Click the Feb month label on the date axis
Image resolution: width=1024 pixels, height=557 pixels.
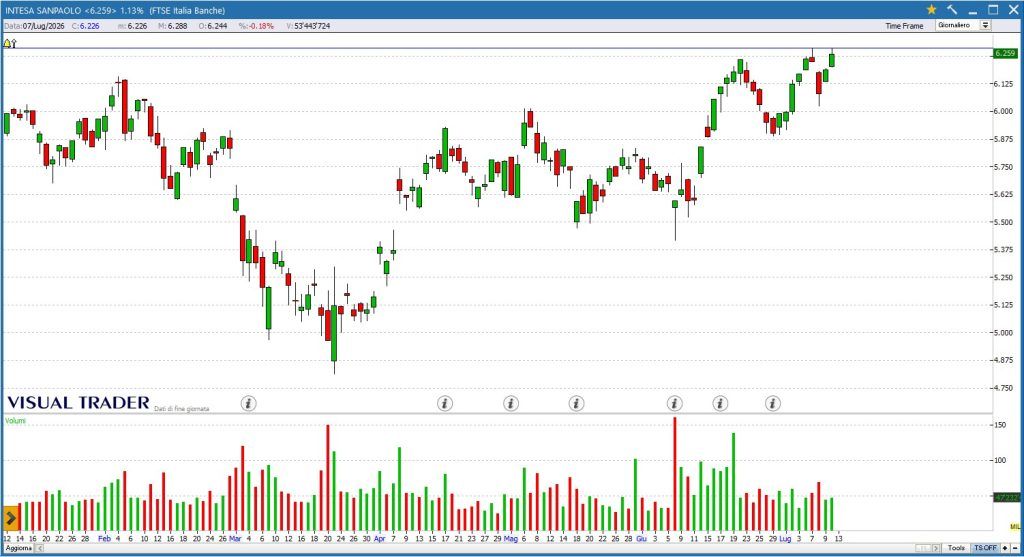[104, 539]
